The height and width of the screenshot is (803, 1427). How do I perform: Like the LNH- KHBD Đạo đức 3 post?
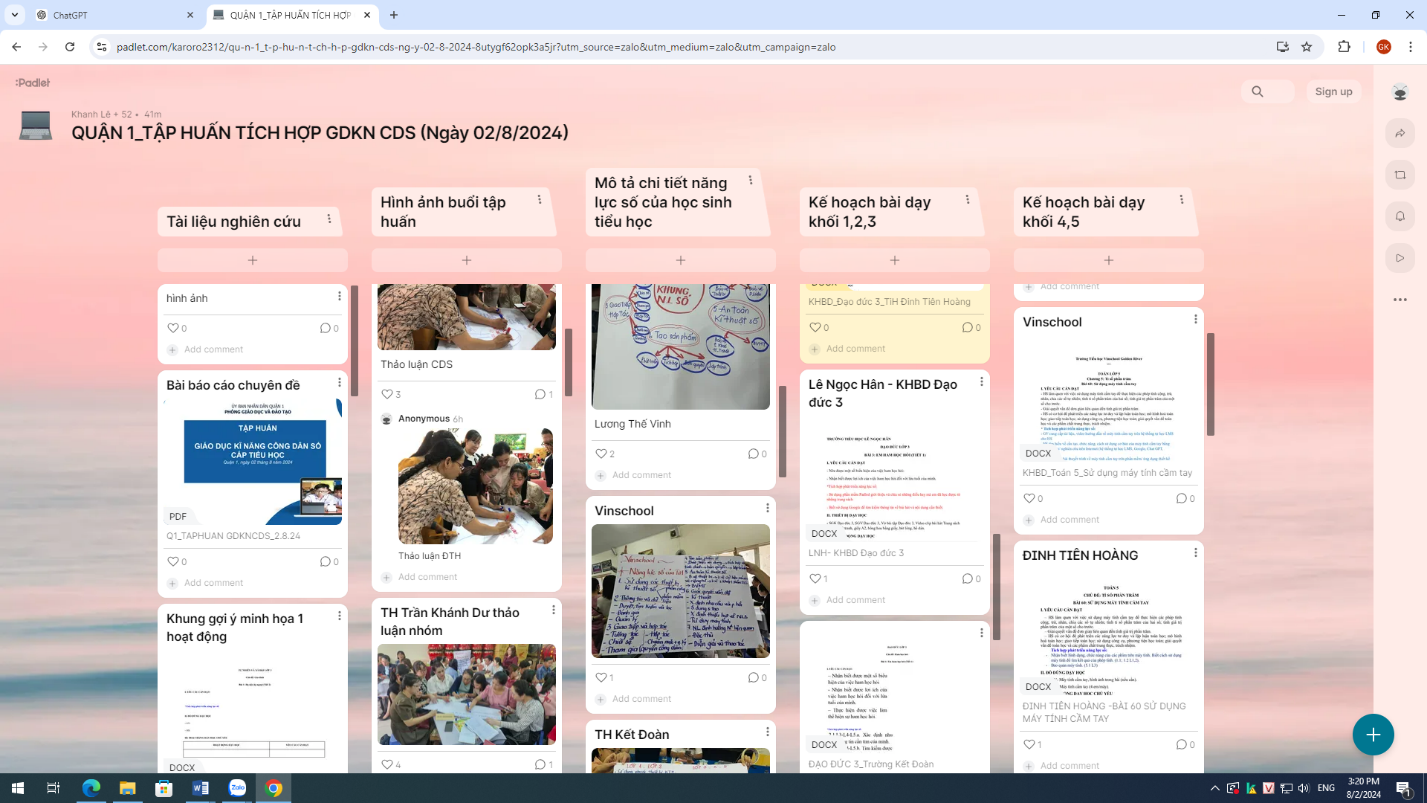[815, 579]
